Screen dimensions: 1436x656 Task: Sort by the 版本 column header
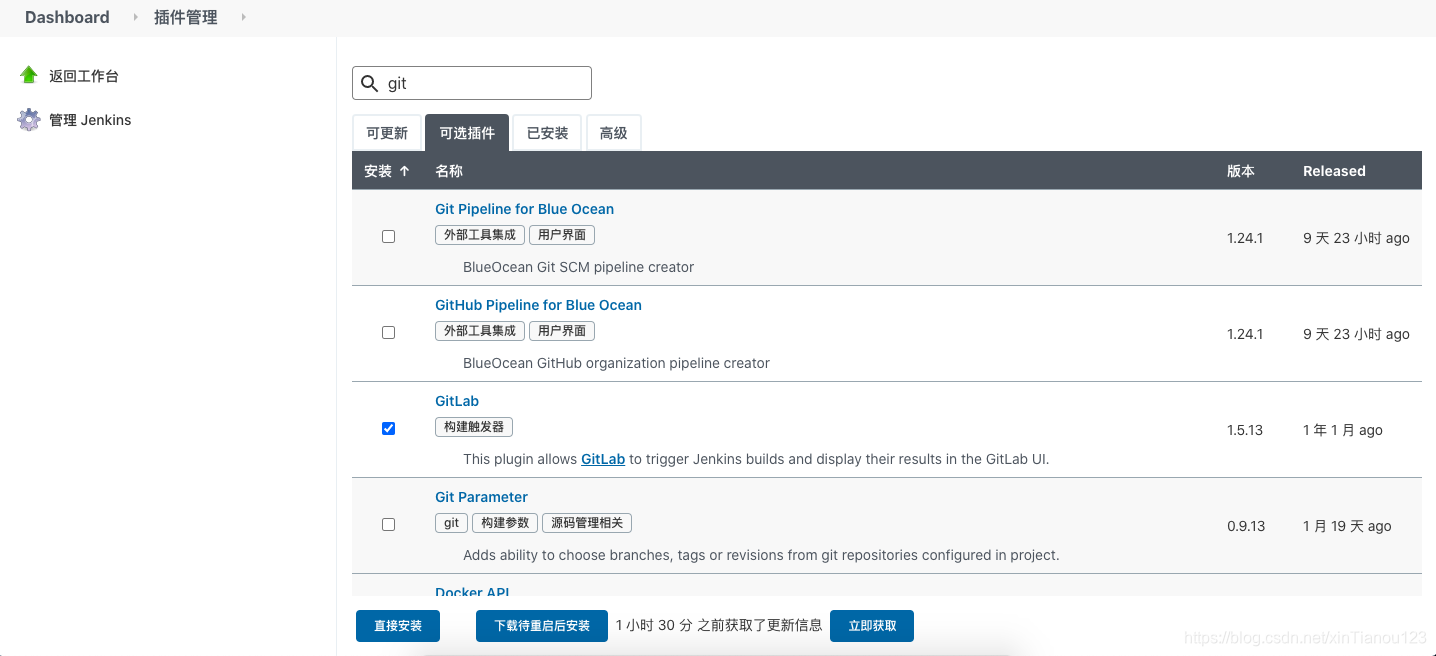point(1241,171)
